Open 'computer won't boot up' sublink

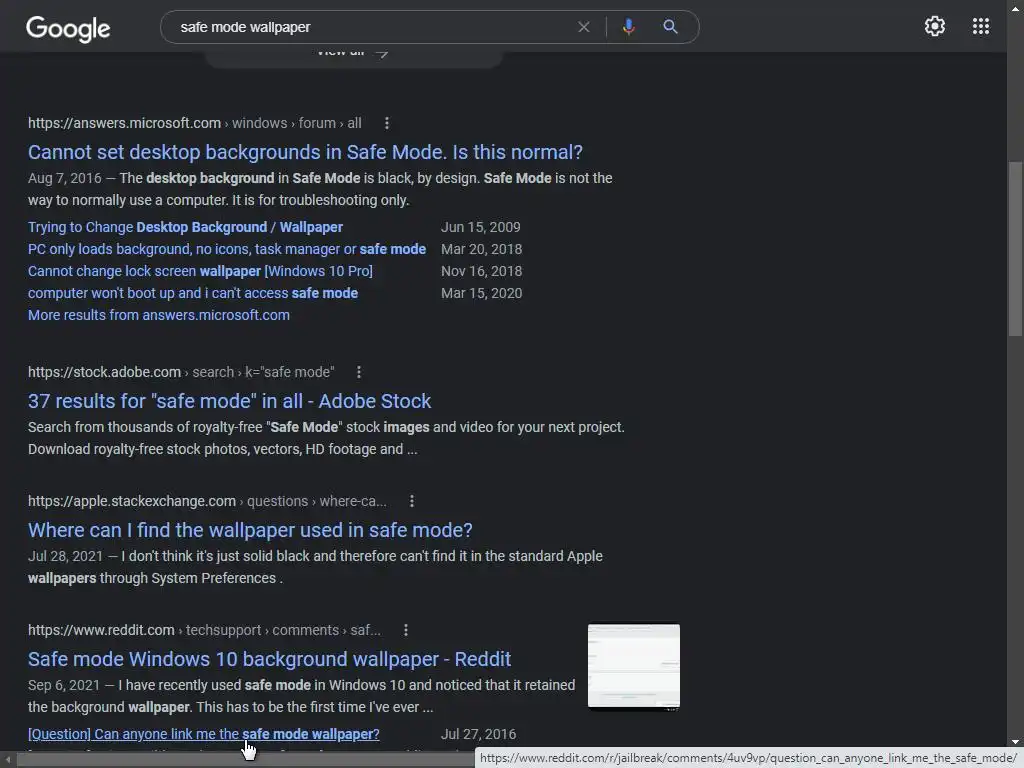tap(193, 293)
